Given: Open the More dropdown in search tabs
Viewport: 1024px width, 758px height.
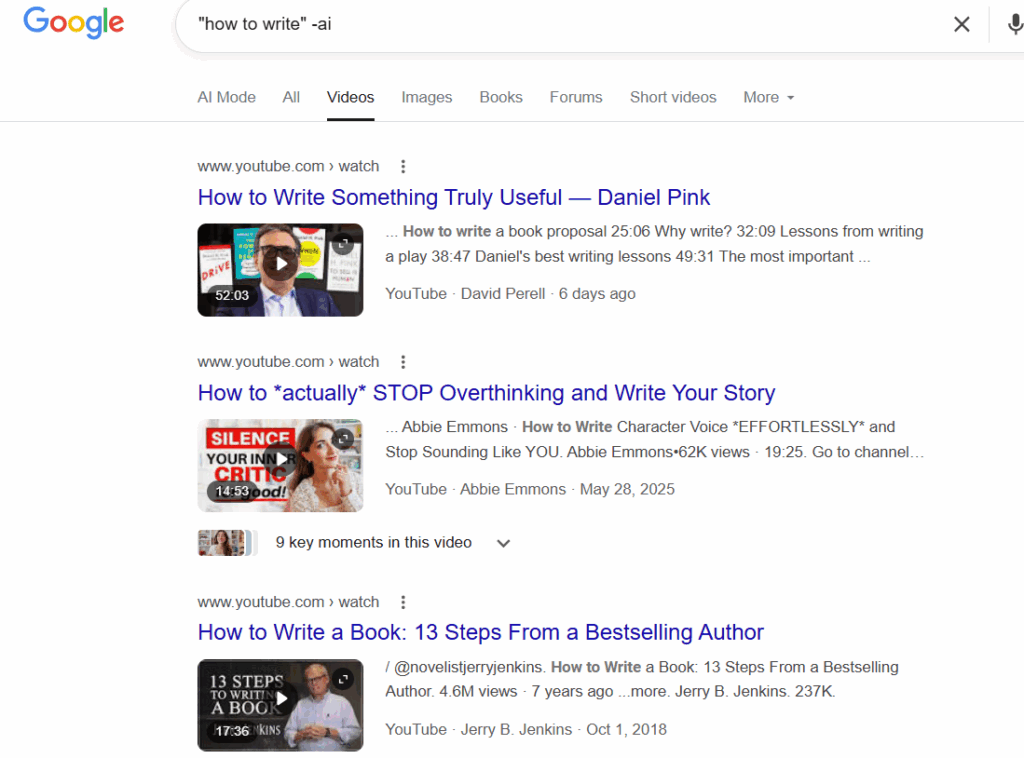Looking at the screenshot, I should [x=768, y=97].
